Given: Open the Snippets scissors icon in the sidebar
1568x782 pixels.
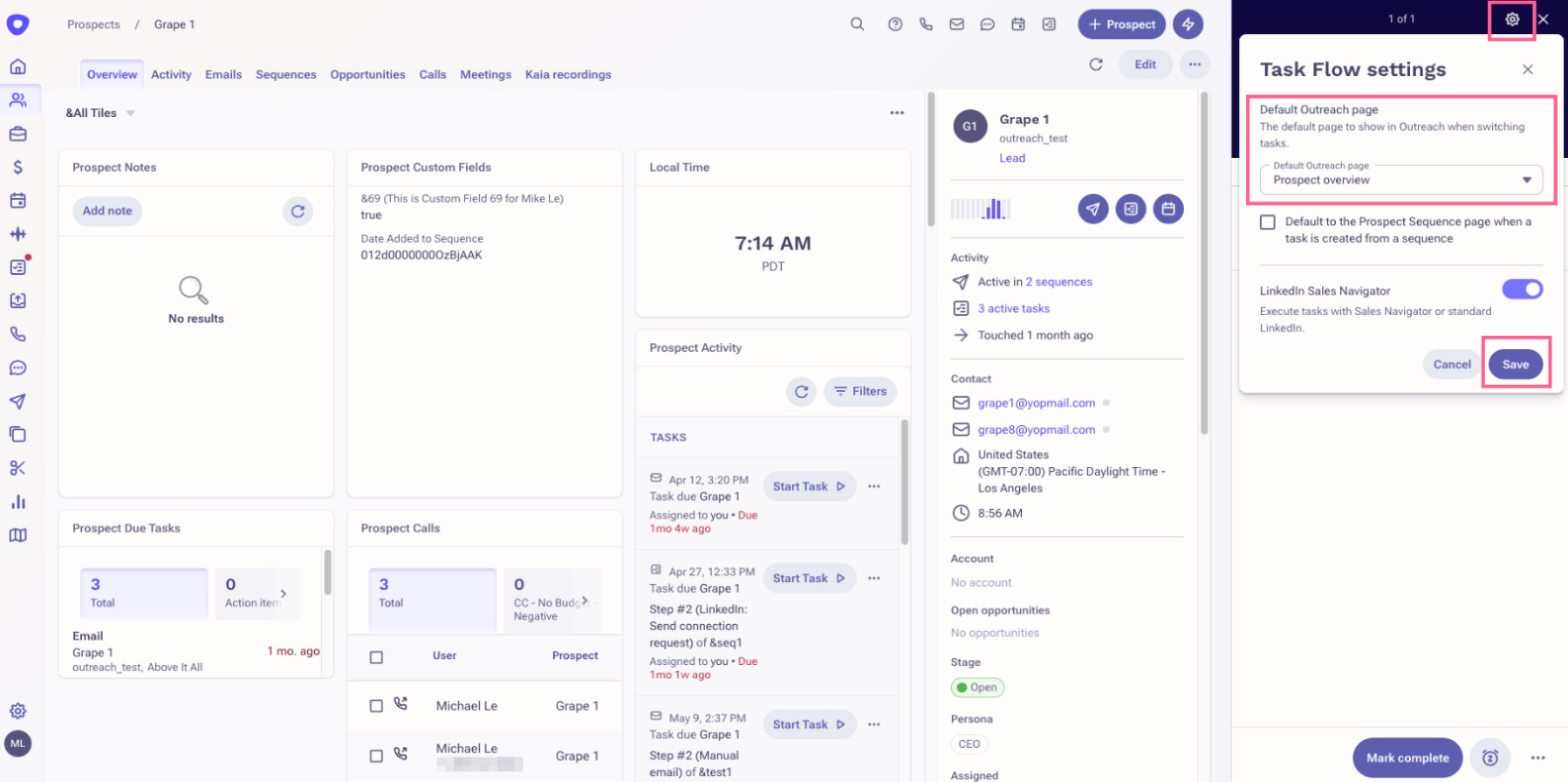Looking at the screenshot, I should [x=17, y=468].
